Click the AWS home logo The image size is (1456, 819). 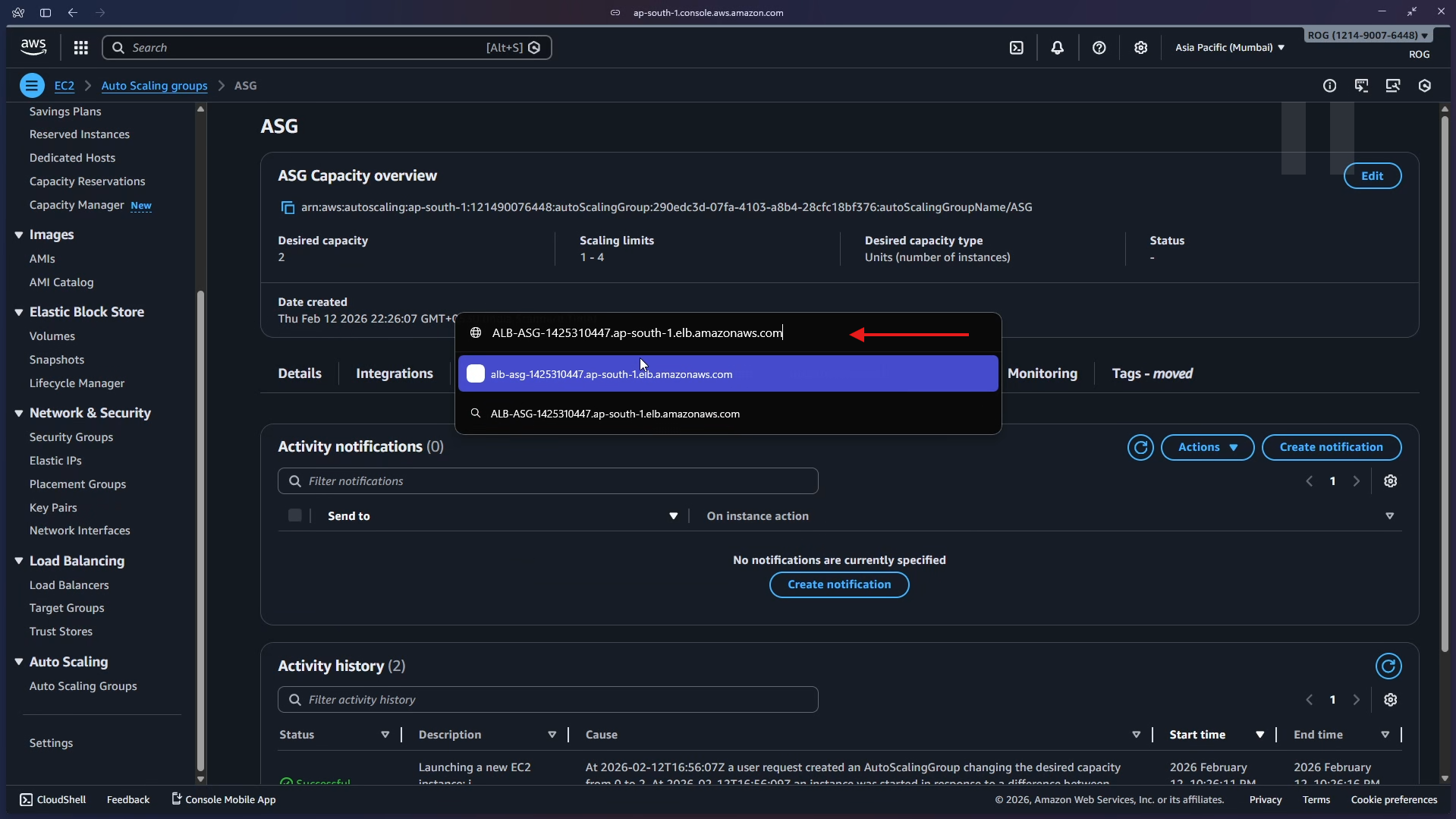[x=33, y=46]
